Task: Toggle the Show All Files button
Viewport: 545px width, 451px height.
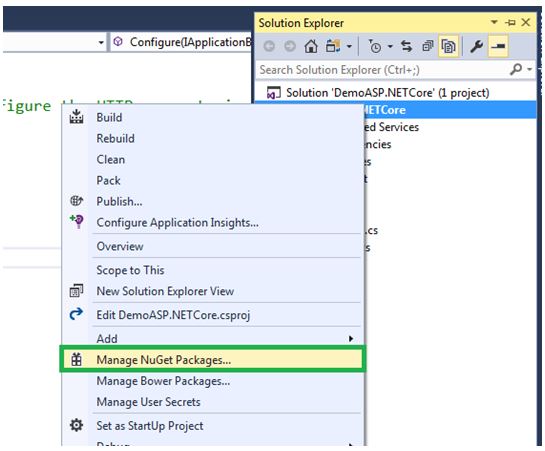Action: (448, 46)
